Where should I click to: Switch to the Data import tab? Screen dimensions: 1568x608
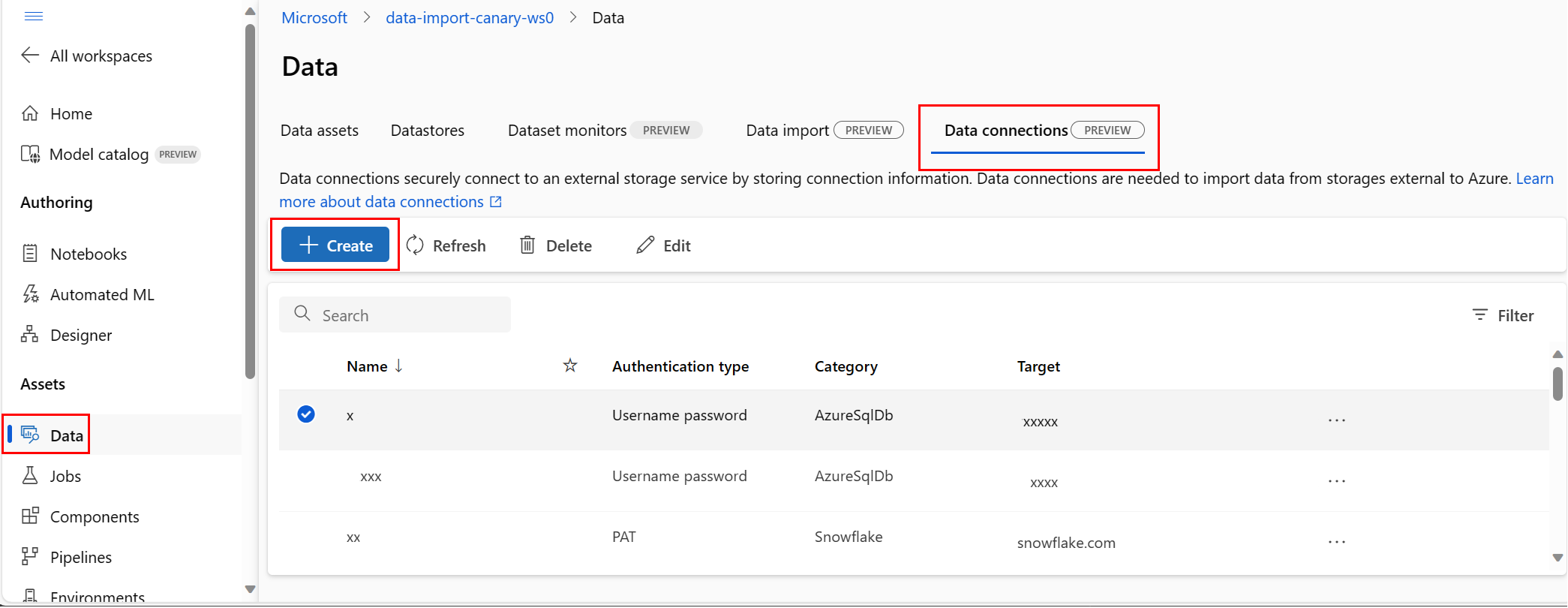[787, 131]
